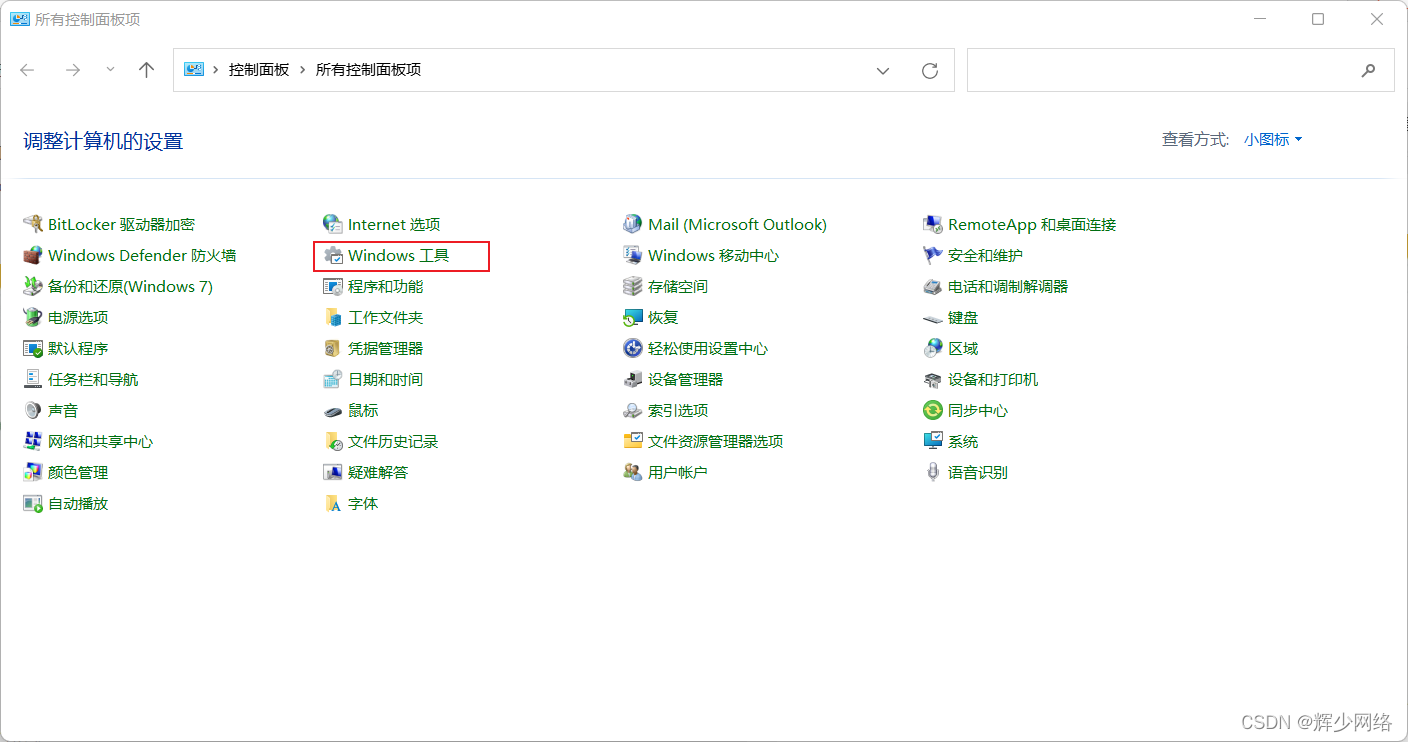1408x742 pixels.
Task: Click the address bar control panel icon
Action: click(194, 70)
